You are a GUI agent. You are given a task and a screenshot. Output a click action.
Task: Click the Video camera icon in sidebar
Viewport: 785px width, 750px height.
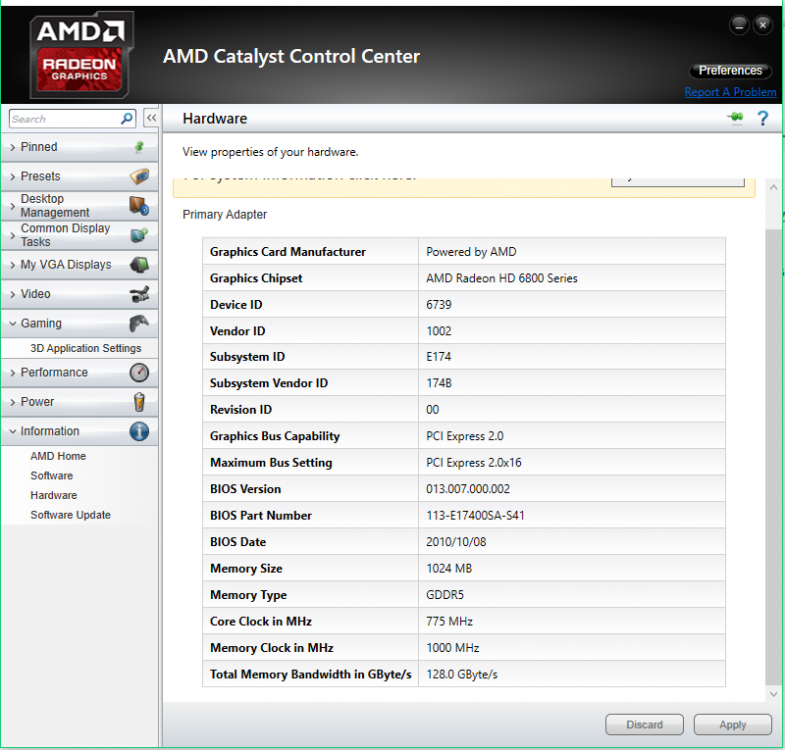click(x=139, y=294)
